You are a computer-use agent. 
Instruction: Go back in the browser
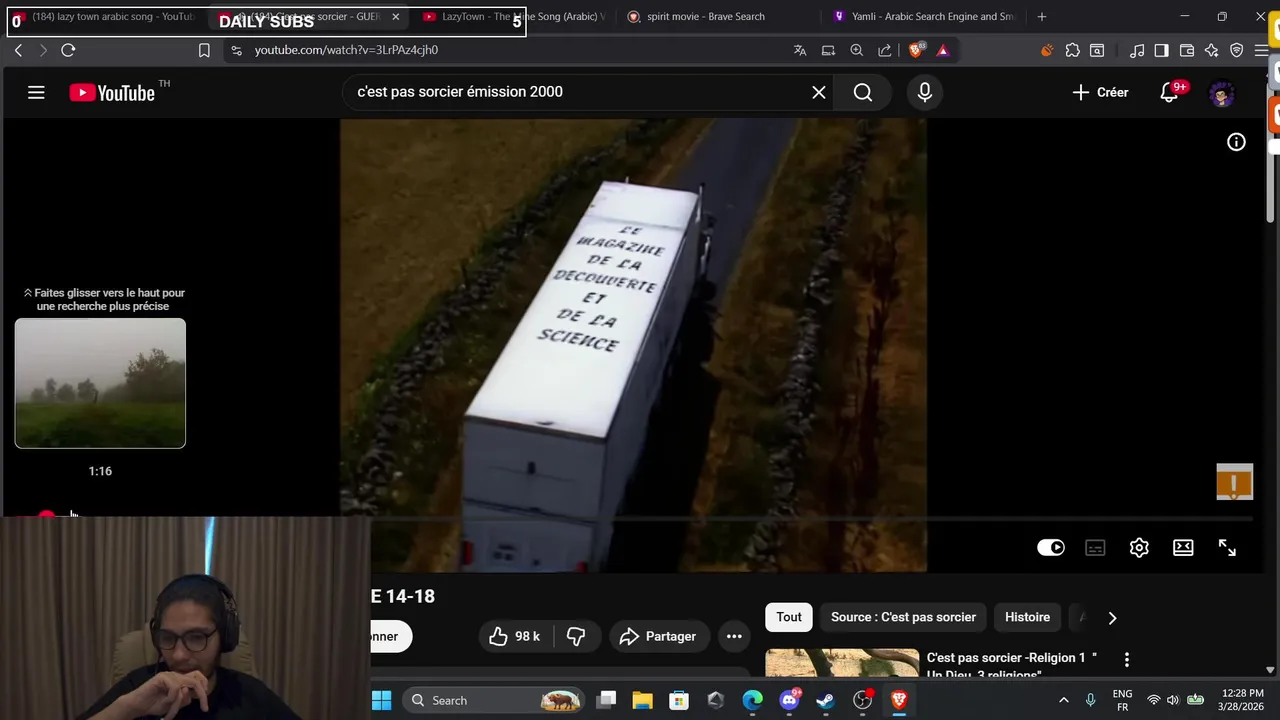pos(18,50)
